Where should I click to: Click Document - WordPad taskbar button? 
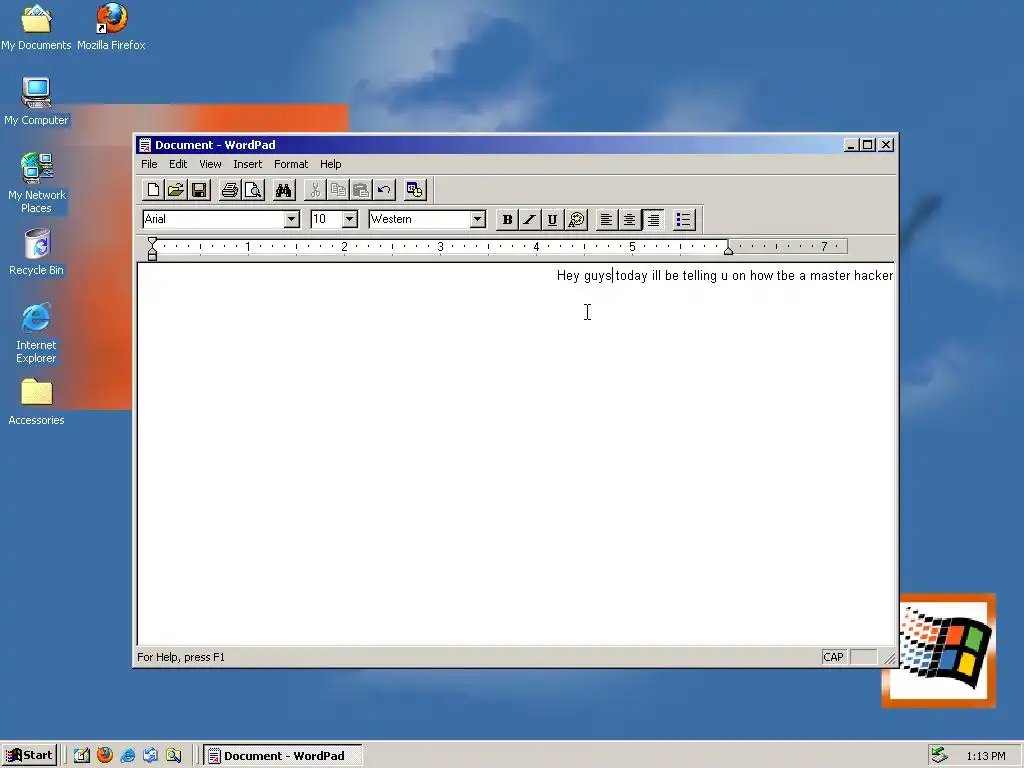[x=283, y=756]
